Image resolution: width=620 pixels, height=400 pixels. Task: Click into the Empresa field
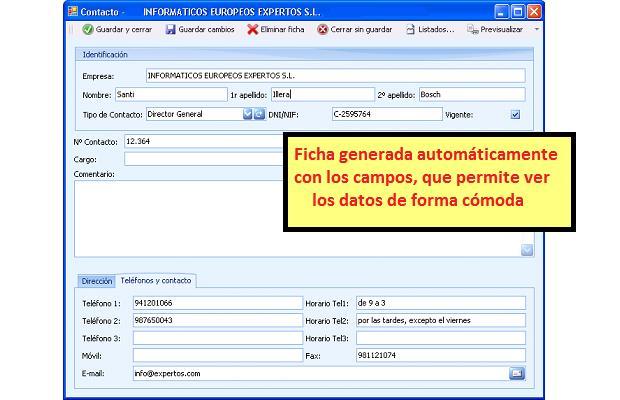(336, 75)
